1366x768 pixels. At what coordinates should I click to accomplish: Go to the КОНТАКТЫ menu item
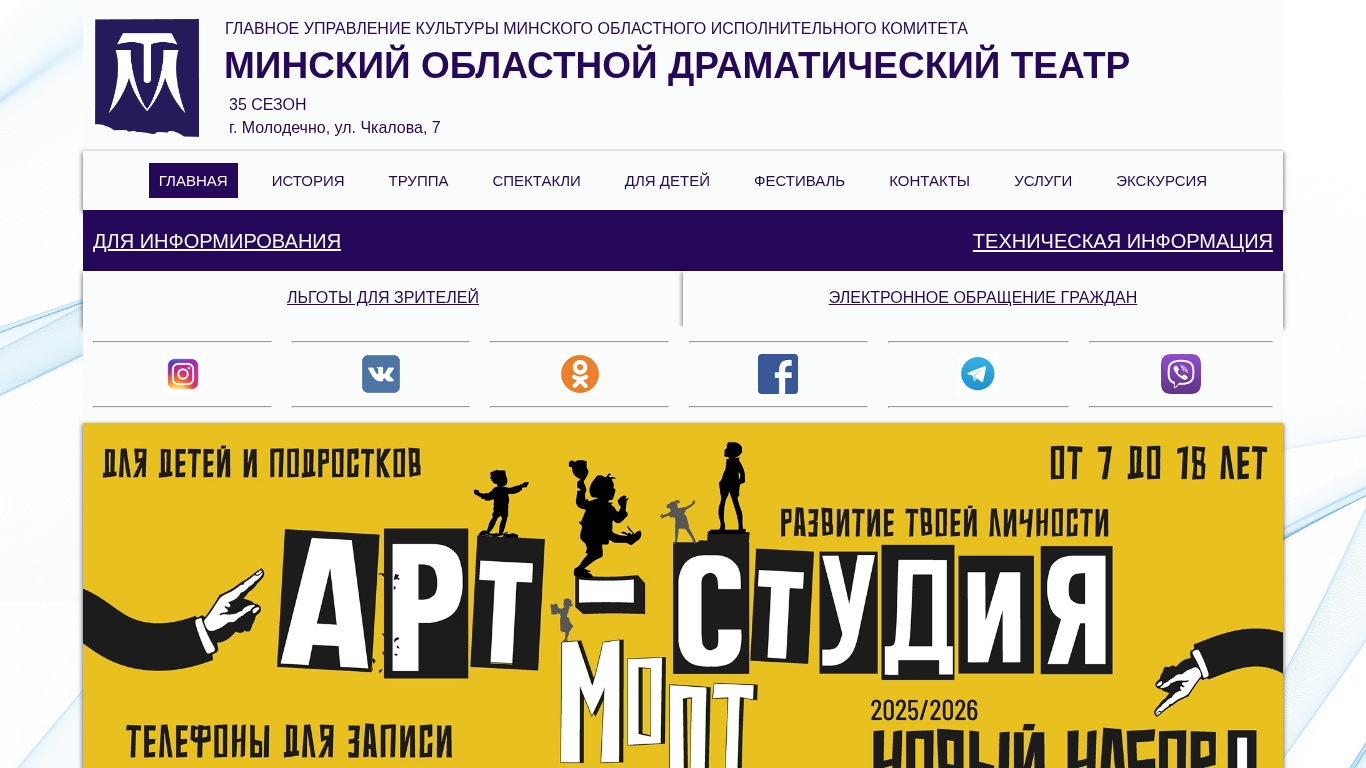[x=929, y=181]
